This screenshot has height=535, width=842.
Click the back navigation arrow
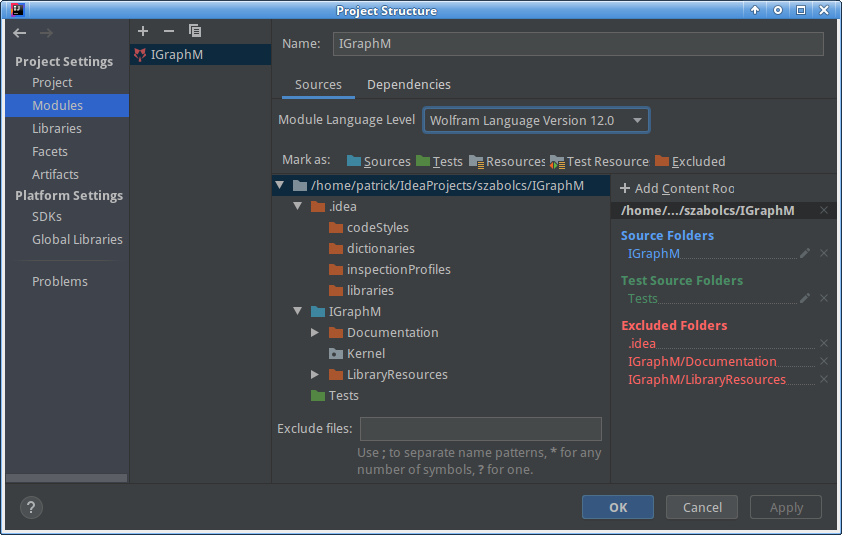pos(19,33)
